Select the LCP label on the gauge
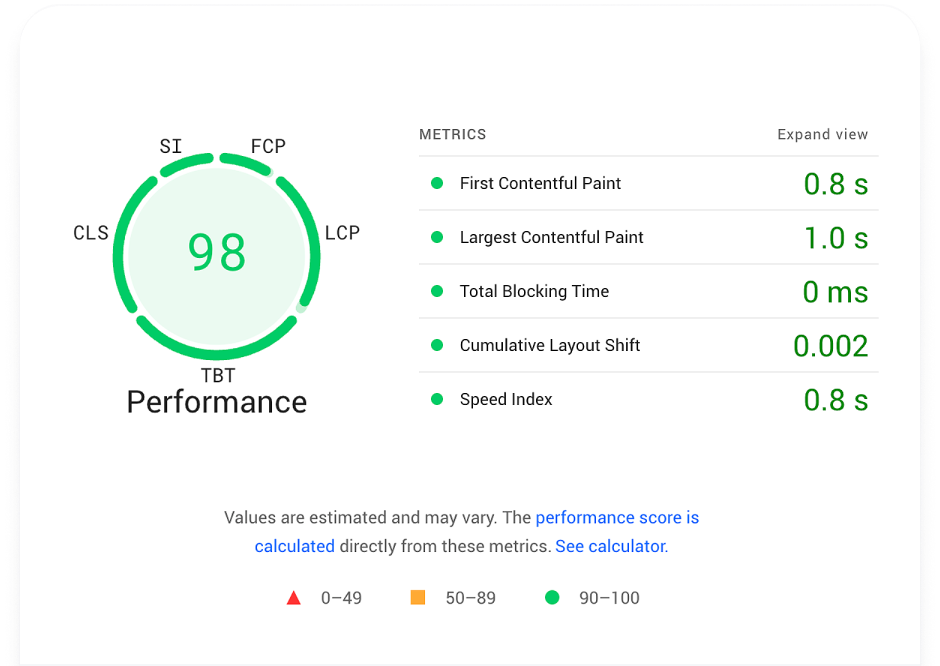Image resolution: width=940 pixels, height=666 pixels. [343, 232]
